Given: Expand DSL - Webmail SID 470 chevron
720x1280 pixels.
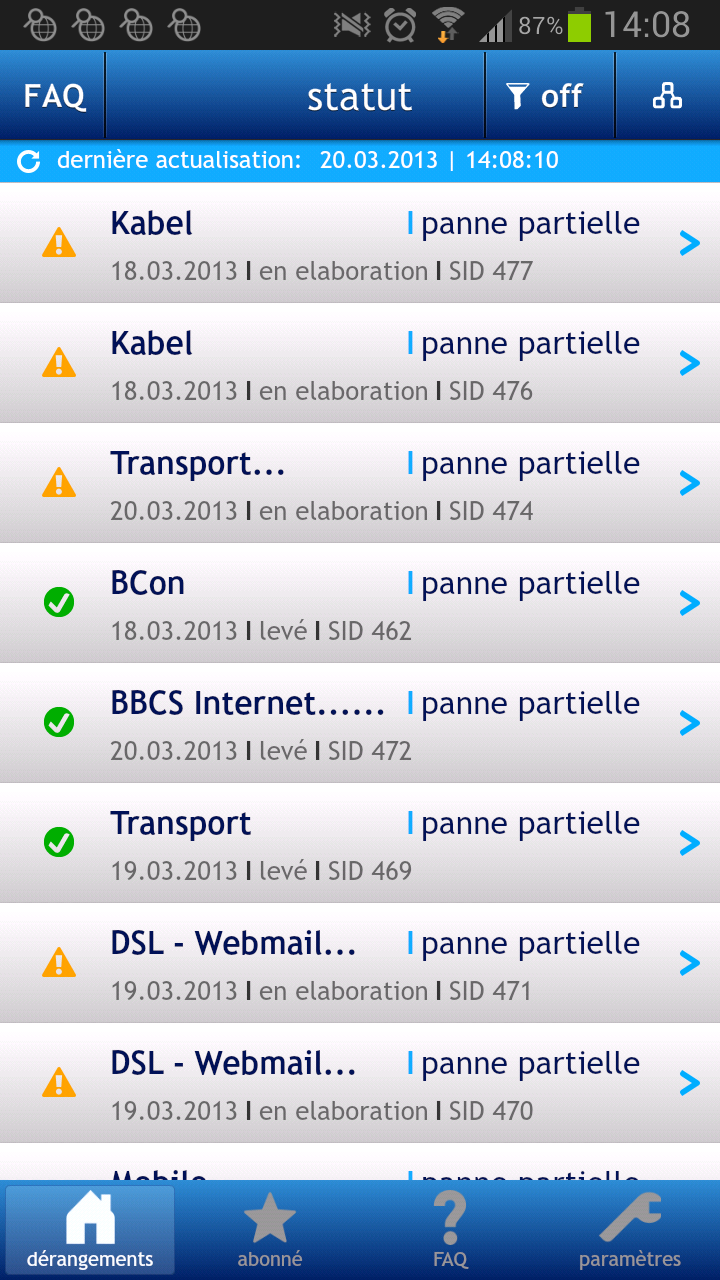Looking at the screenshot, I should [x=689, y=1083].
